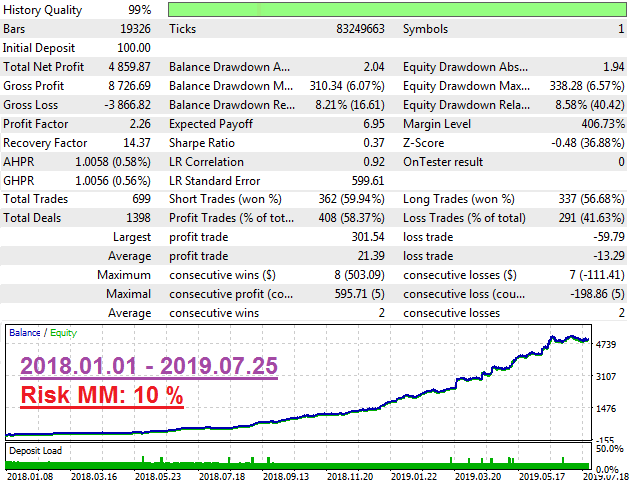Click the Expected Payoff value 6.95

(x=374, y=124)
